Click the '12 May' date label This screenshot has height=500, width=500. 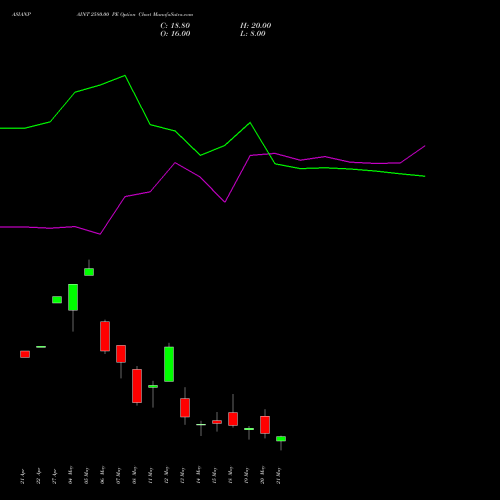(x=166, y=475)
